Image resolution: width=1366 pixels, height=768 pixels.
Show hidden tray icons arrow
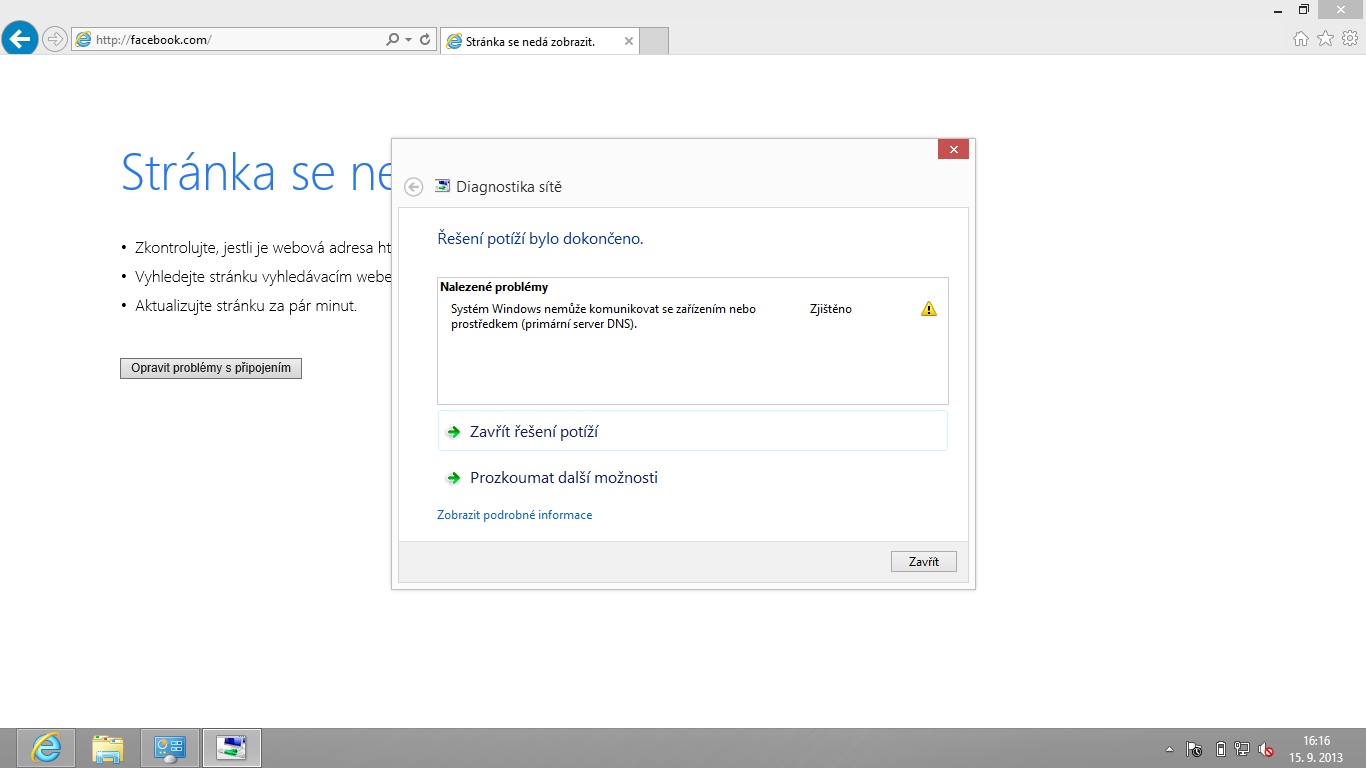(x=1169, y=748)
